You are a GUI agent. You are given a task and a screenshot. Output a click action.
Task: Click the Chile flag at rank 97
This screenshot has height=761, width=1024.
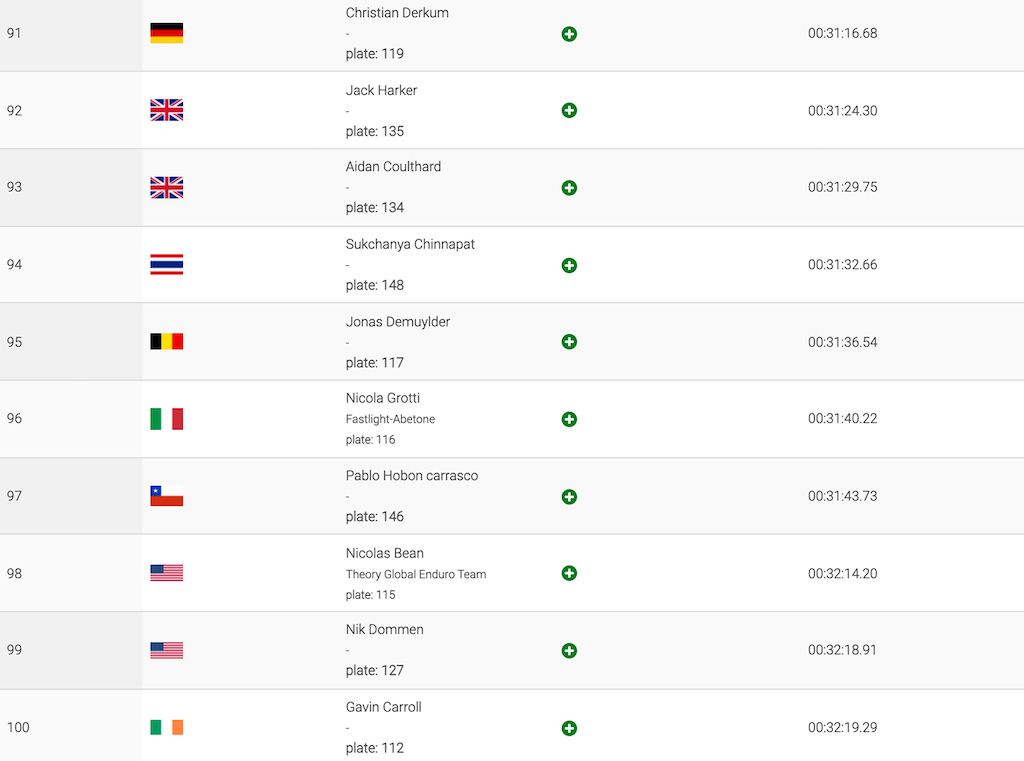167,496
